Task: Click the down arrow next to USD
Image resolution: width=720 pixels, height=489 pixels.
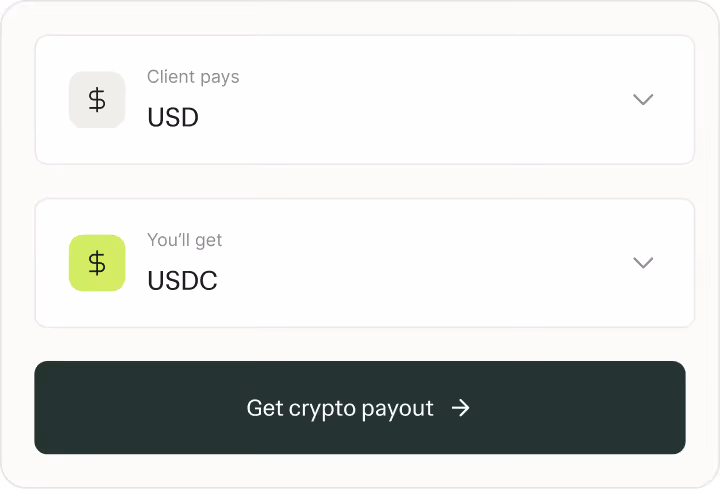Action: pos(643,100)
